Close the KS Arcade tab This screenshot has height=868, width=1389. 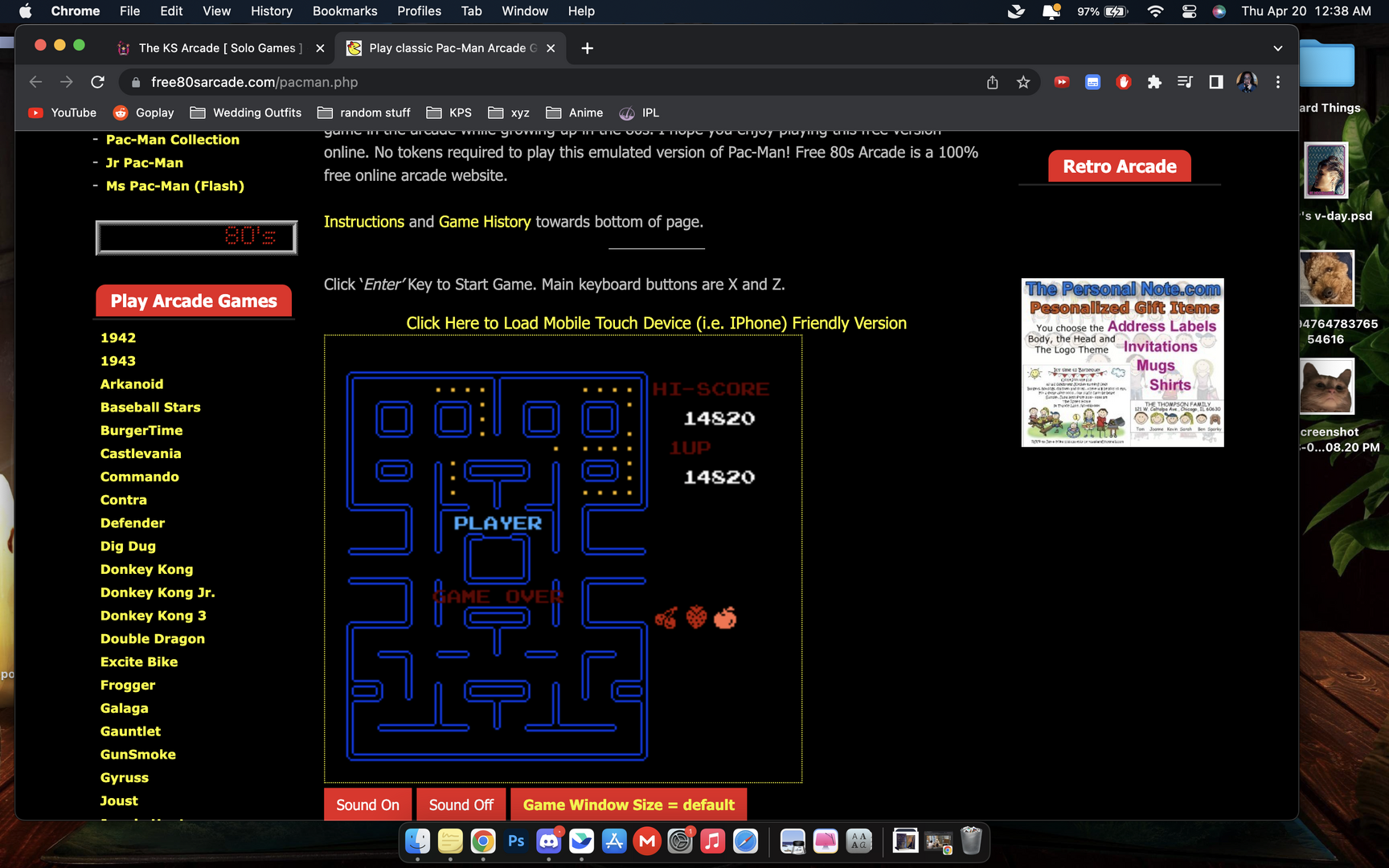[x=320, y=48]
